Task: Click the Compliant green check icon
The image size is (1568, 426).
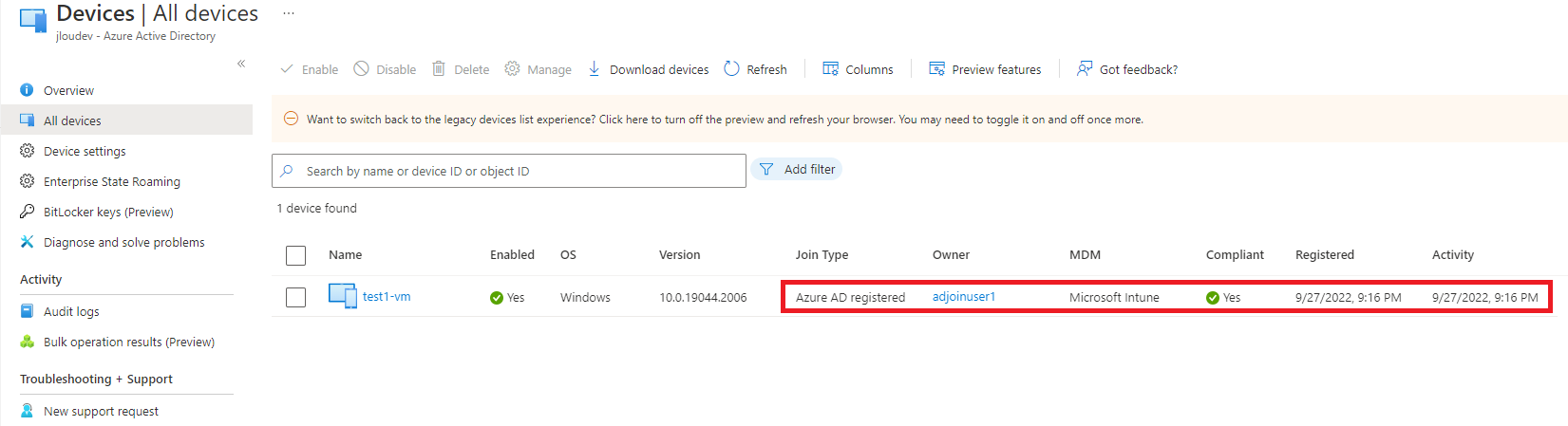Action: tap(1213, 298)
